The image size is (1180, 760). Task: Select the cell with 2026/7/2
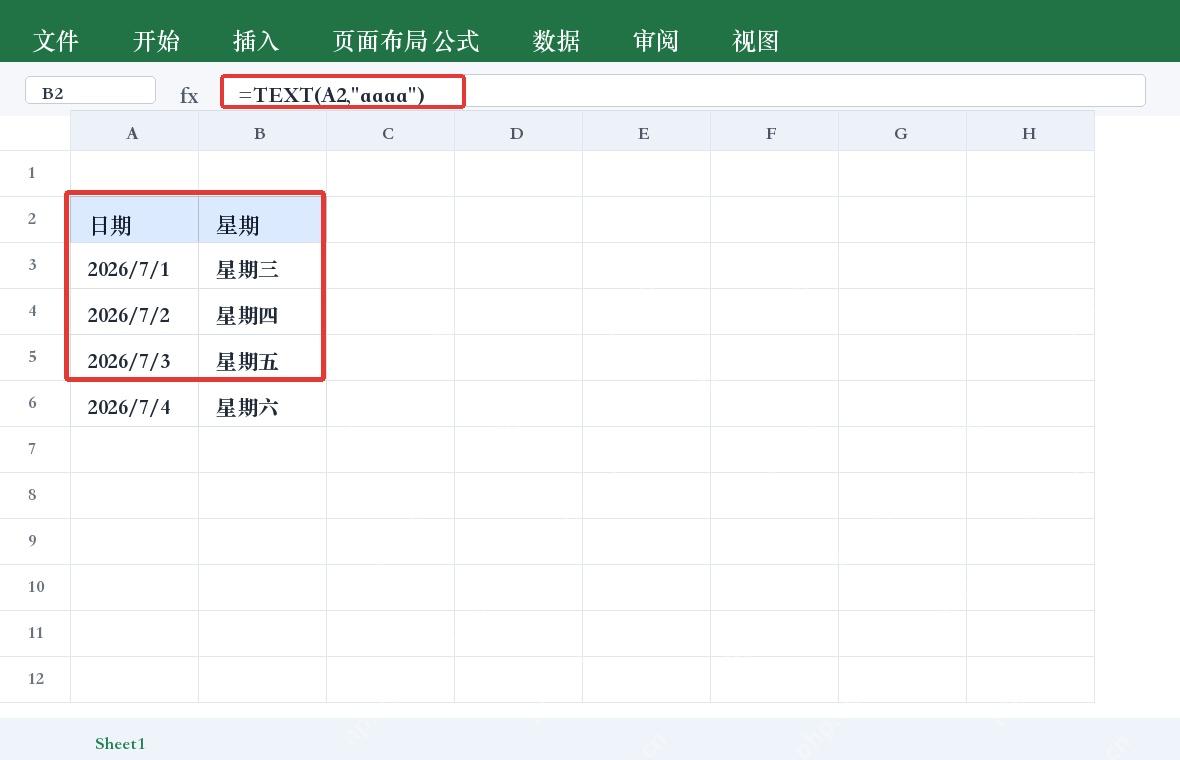click(134, 312)
